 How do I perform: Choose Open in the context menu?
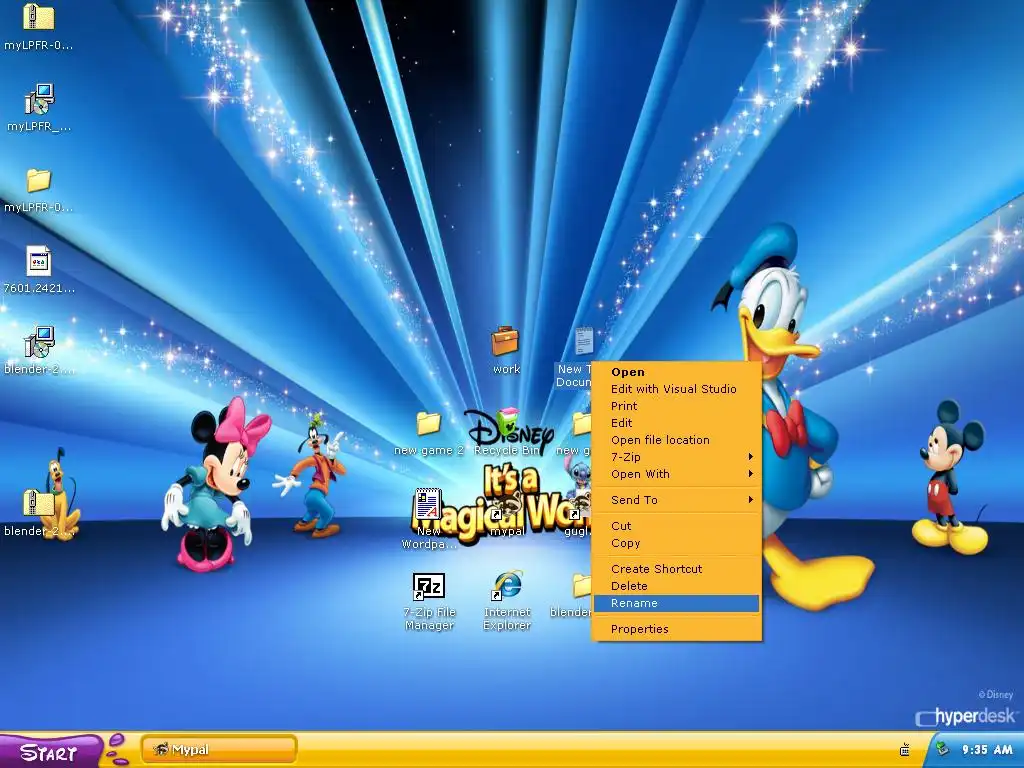(676, 372)
